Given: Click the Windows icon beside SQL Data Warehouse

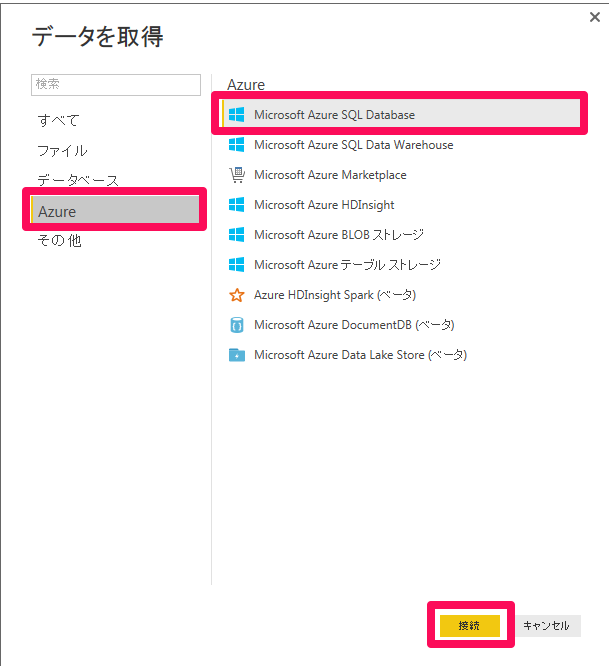Looking at the screenshot, I should [x=237, y=145].
